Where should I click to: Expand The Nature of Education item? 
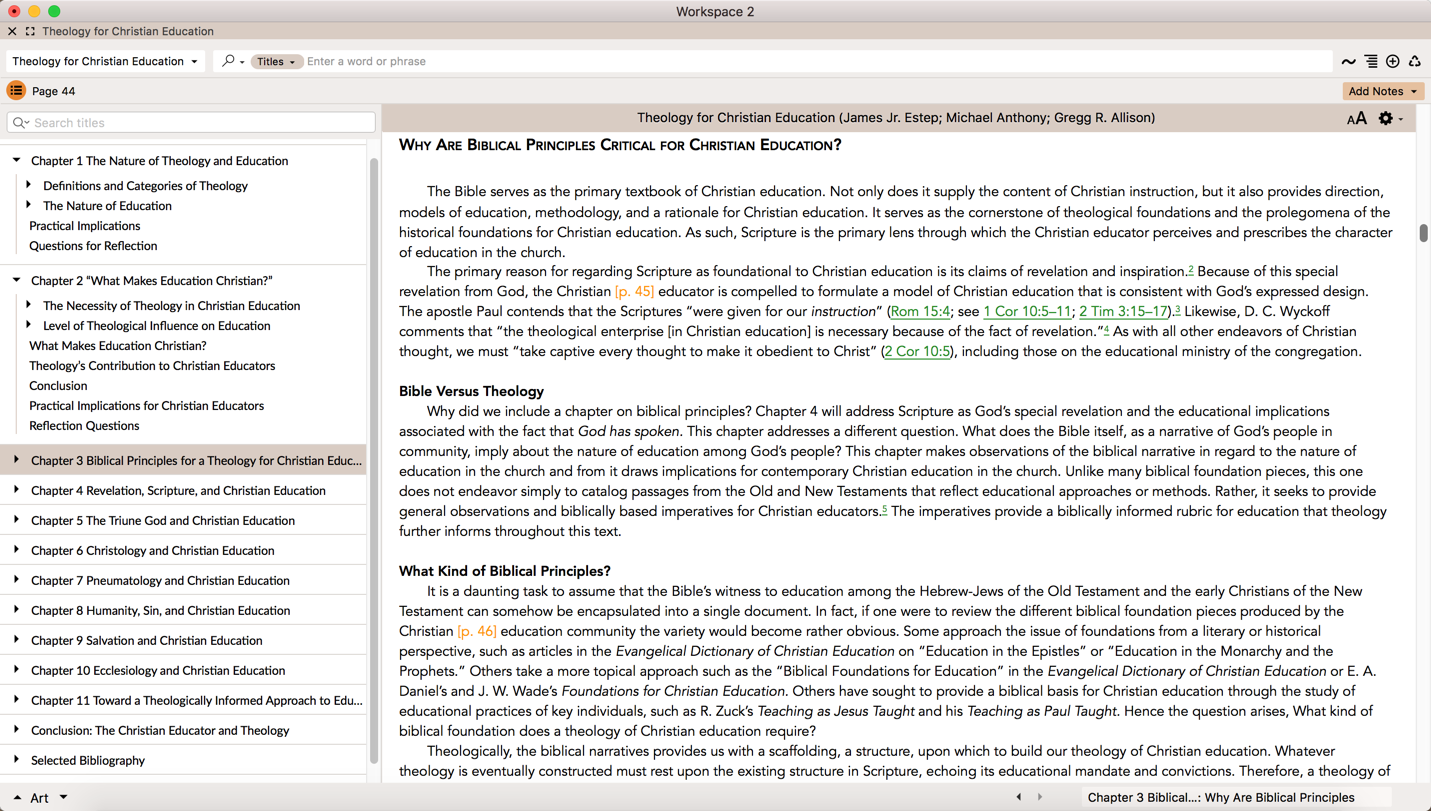point(29,205)
